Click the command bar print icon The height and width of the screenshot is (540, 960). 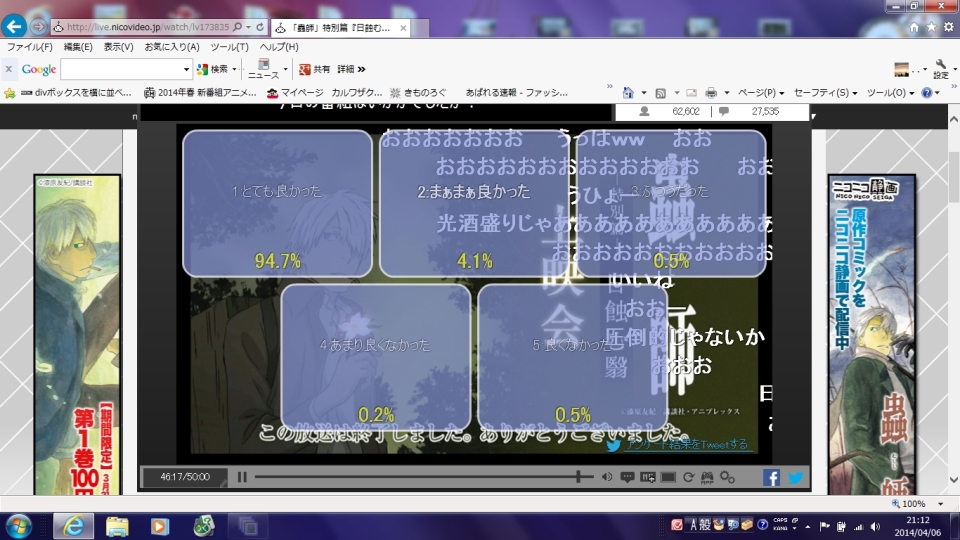[711, 93]
